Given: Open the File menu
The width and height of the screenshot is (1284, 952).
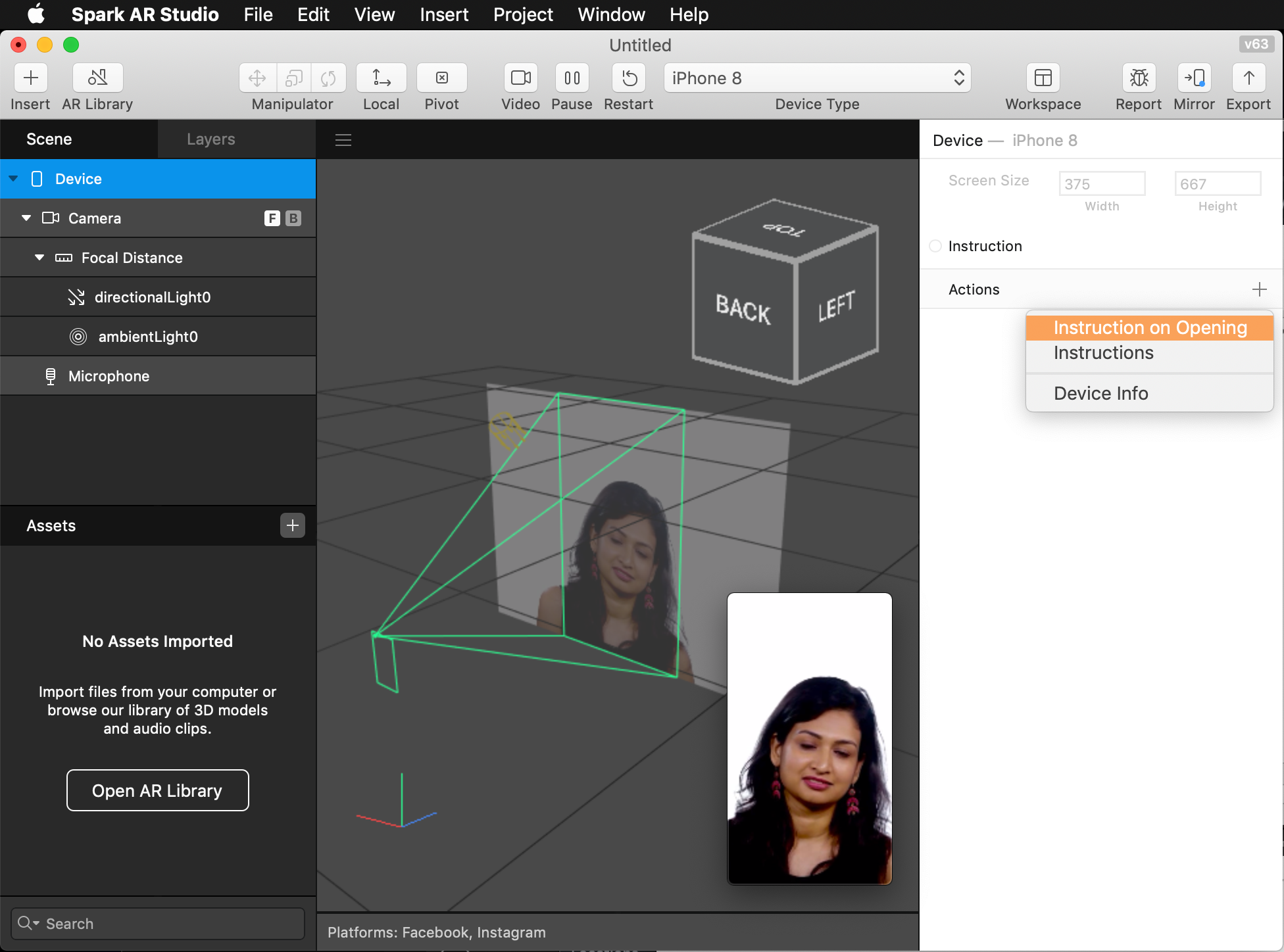Looking at the screenshot, I should [258, 14].
